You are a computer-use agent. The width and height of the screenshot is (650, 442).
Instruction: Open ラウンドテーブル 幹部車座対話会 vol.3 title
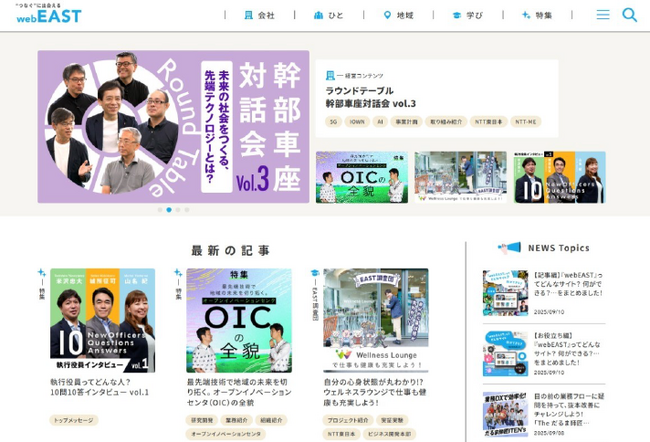click(370, 97)
